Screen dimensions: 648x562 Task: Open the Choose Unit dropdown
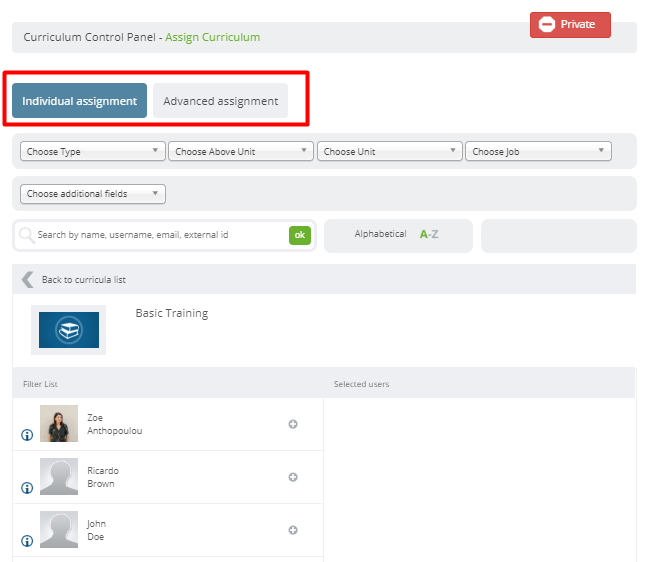coord(390,151)
